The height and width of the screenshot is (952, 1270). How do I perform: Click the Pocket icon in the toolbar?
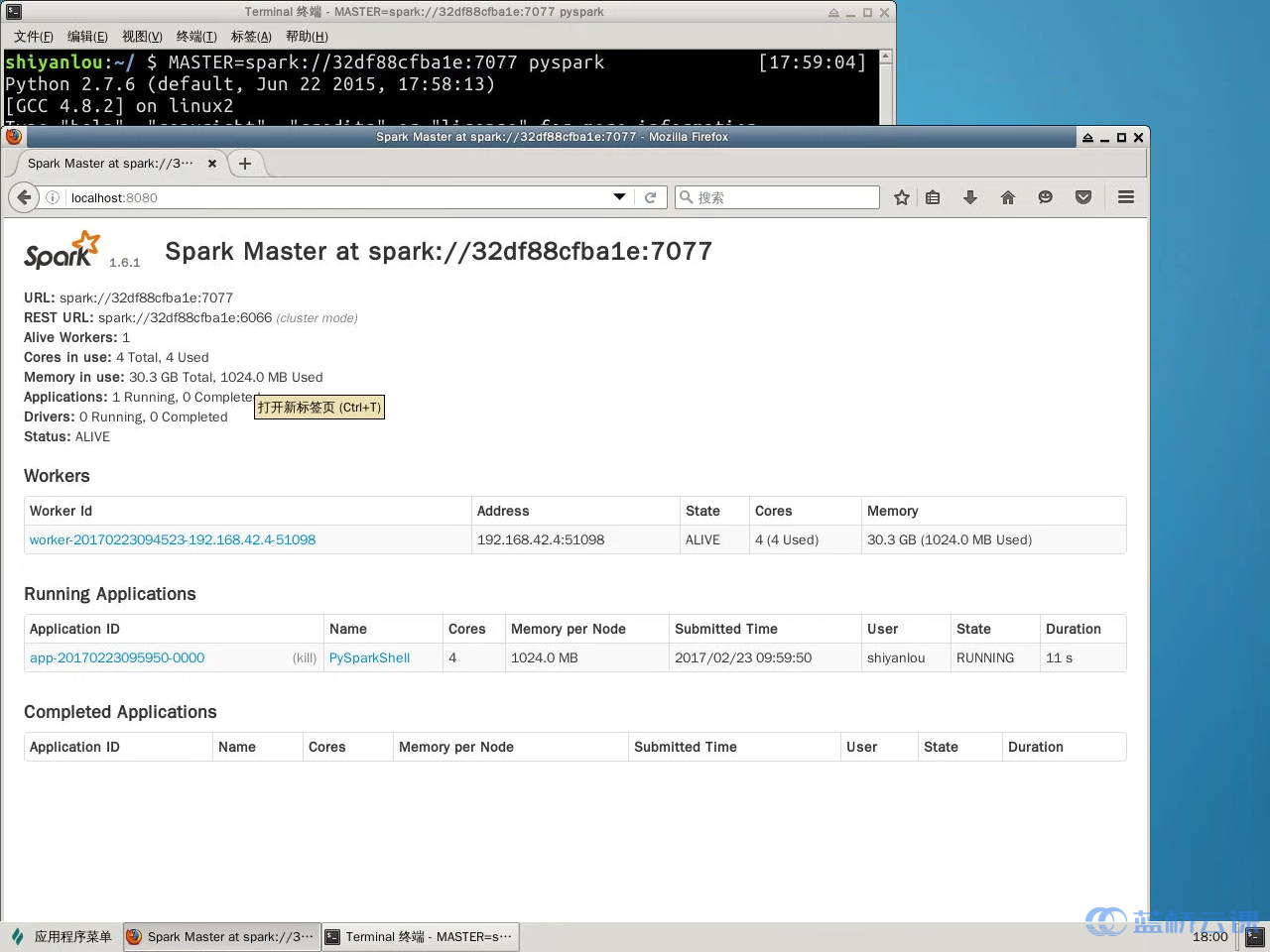click(x=1083, y=197)
